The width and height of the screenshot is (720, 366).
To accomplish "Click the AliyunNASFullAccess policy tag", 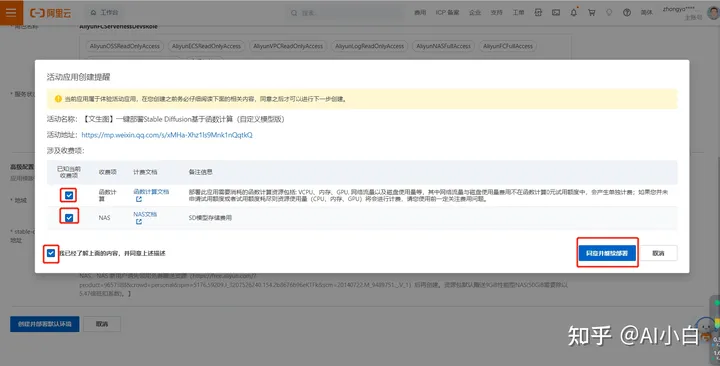I will tap(443, 46).
